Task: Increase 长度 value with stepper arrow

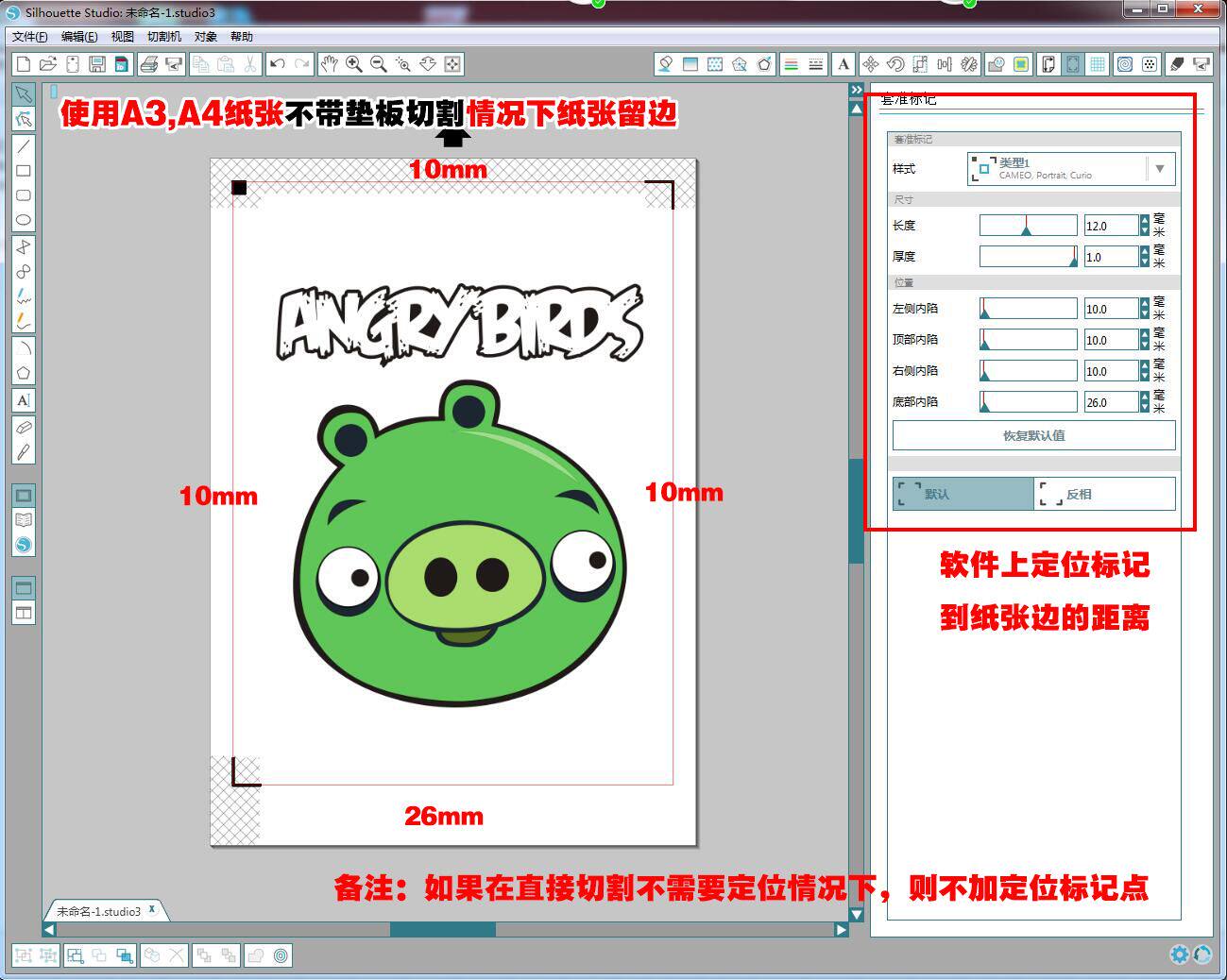Action: pyautogui.click(x=1145, y=221)
